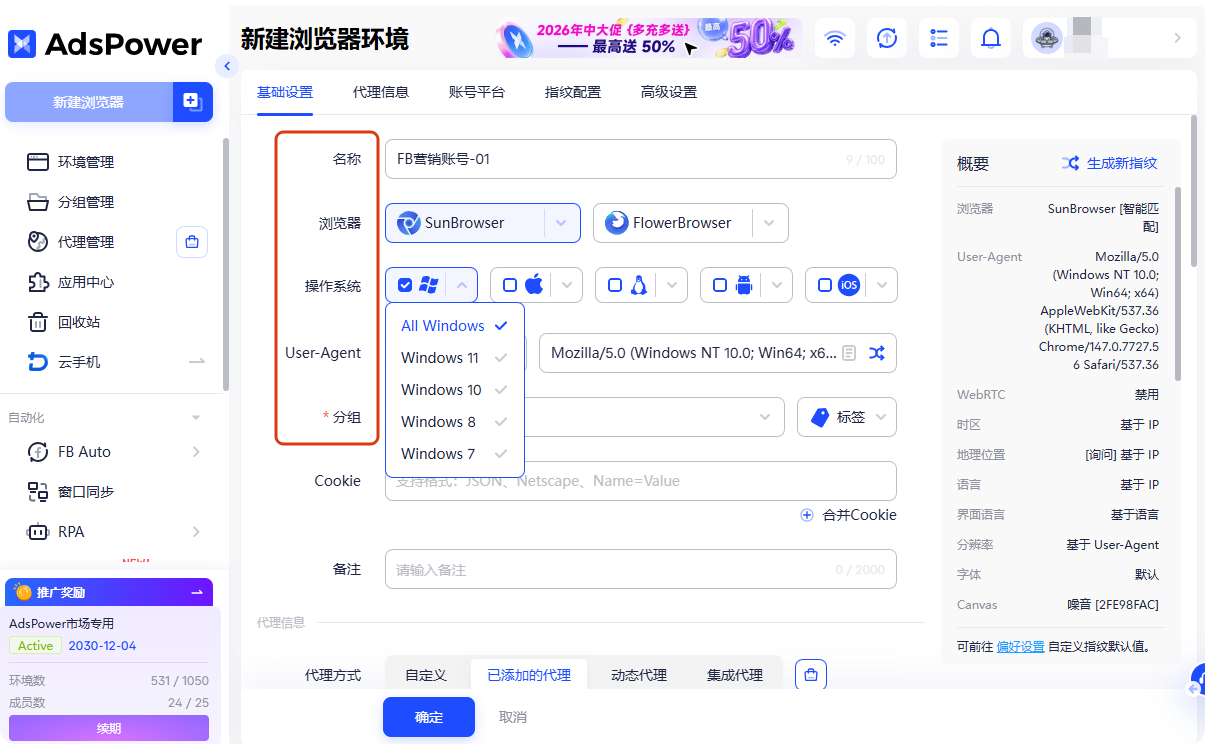Click the 新建浏览器 button
The width and height of the screenshot is (1205, 744).
89,102
